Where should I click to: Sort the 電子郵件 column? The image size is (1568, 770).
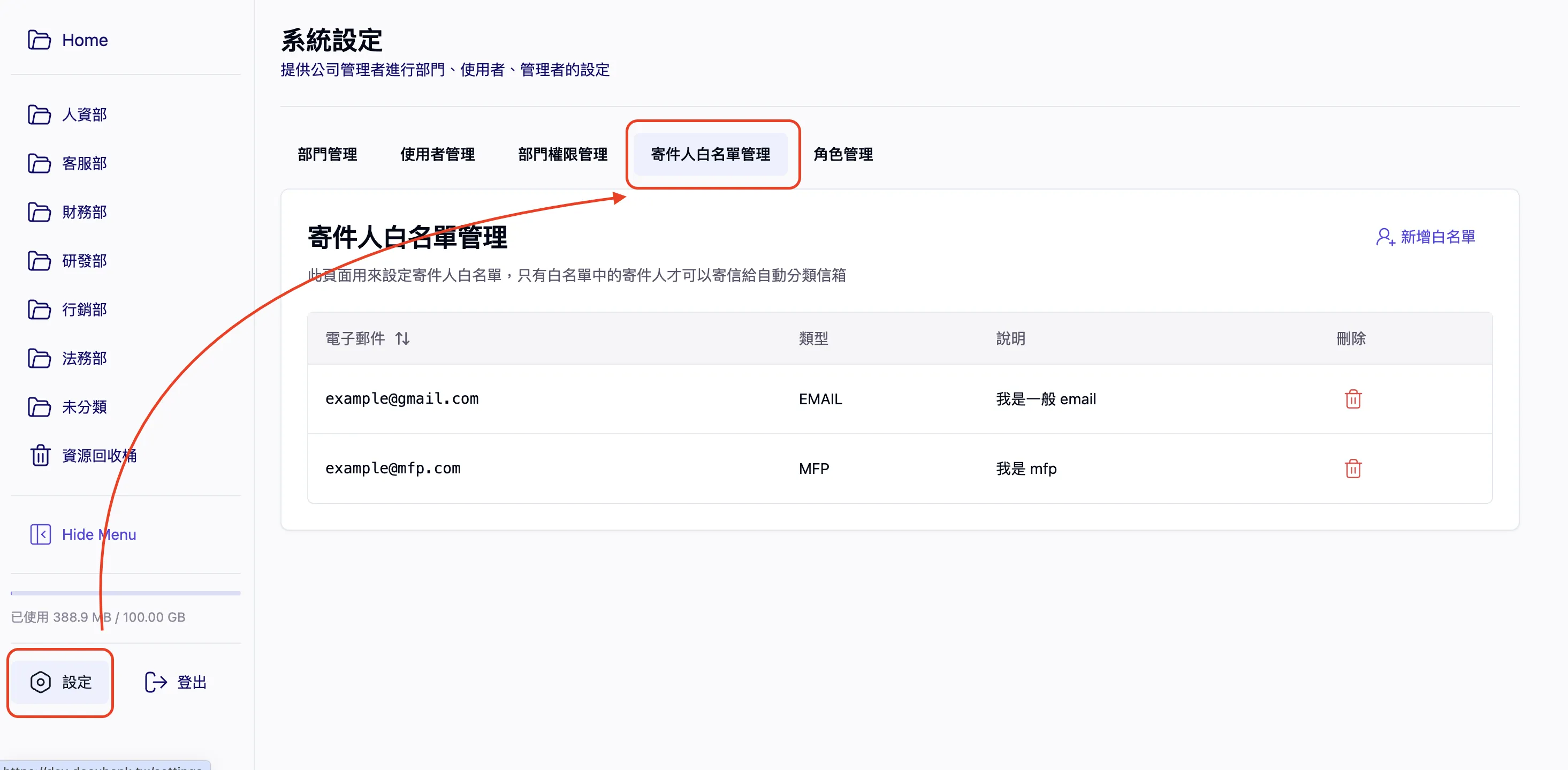402,339
